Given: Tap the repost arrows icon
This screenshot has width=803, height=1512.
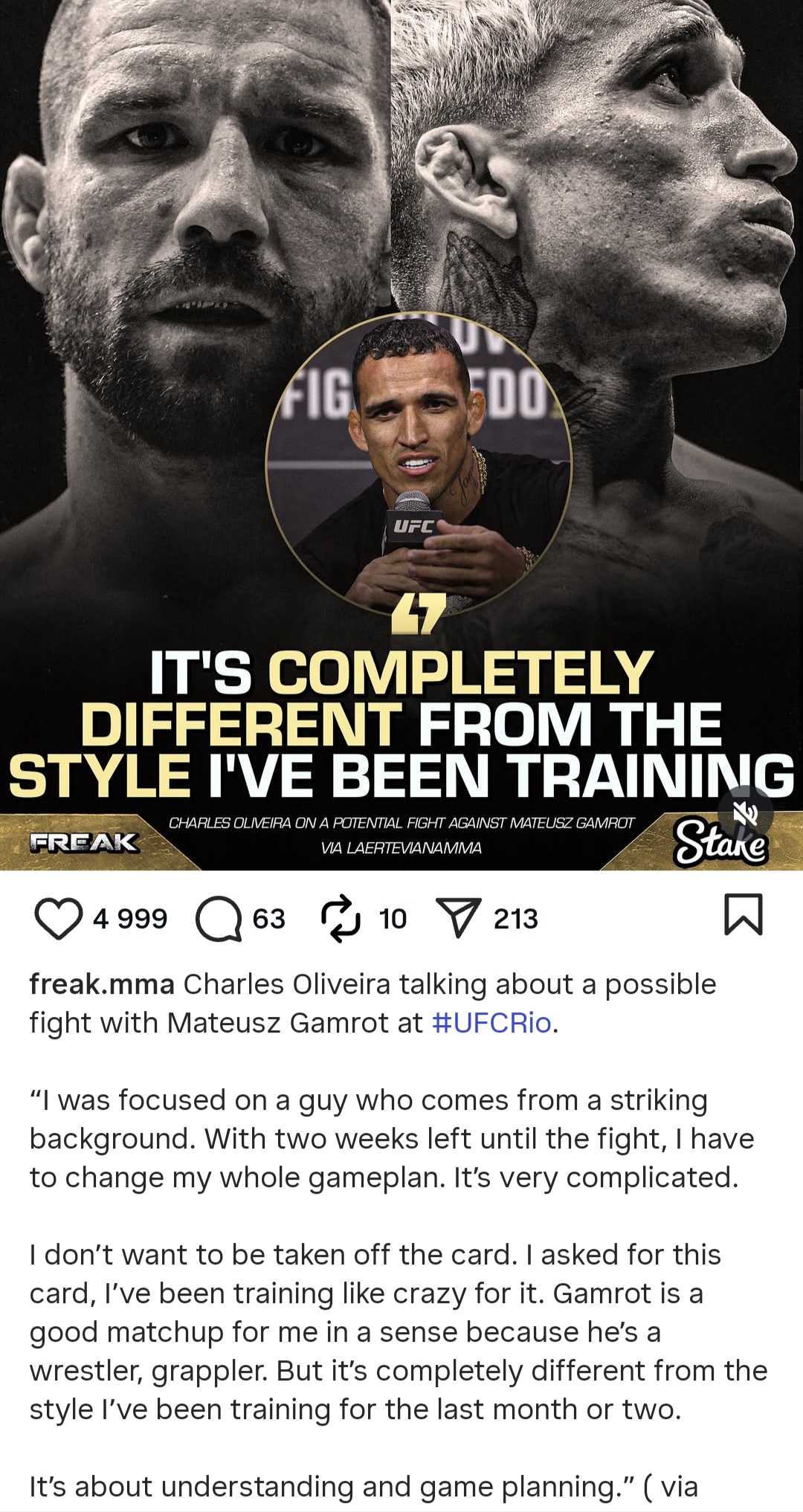Looking at the screenshot, I should click(341, 919).
